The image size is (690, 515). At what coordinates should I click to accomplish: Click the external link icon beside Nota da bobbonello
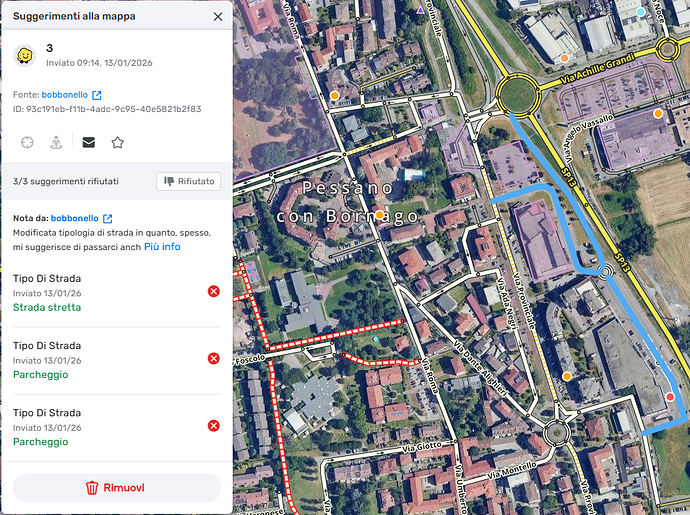(107, 218)
